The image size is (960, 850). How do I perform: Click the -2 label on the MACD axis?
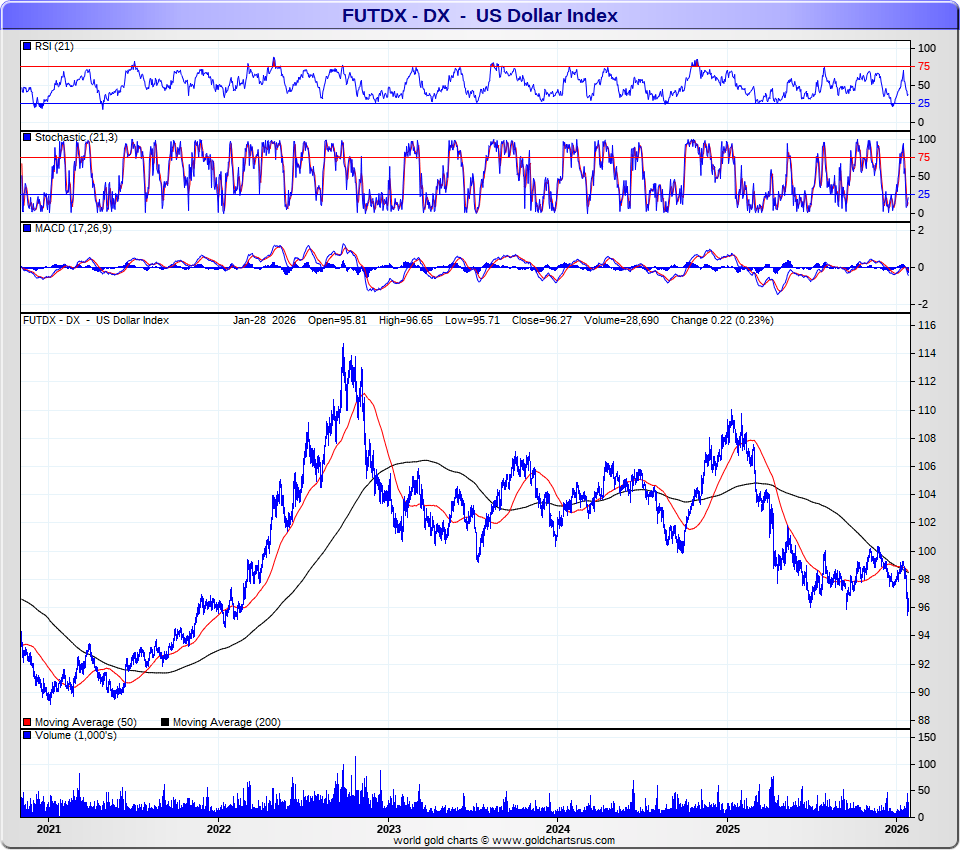923,304
